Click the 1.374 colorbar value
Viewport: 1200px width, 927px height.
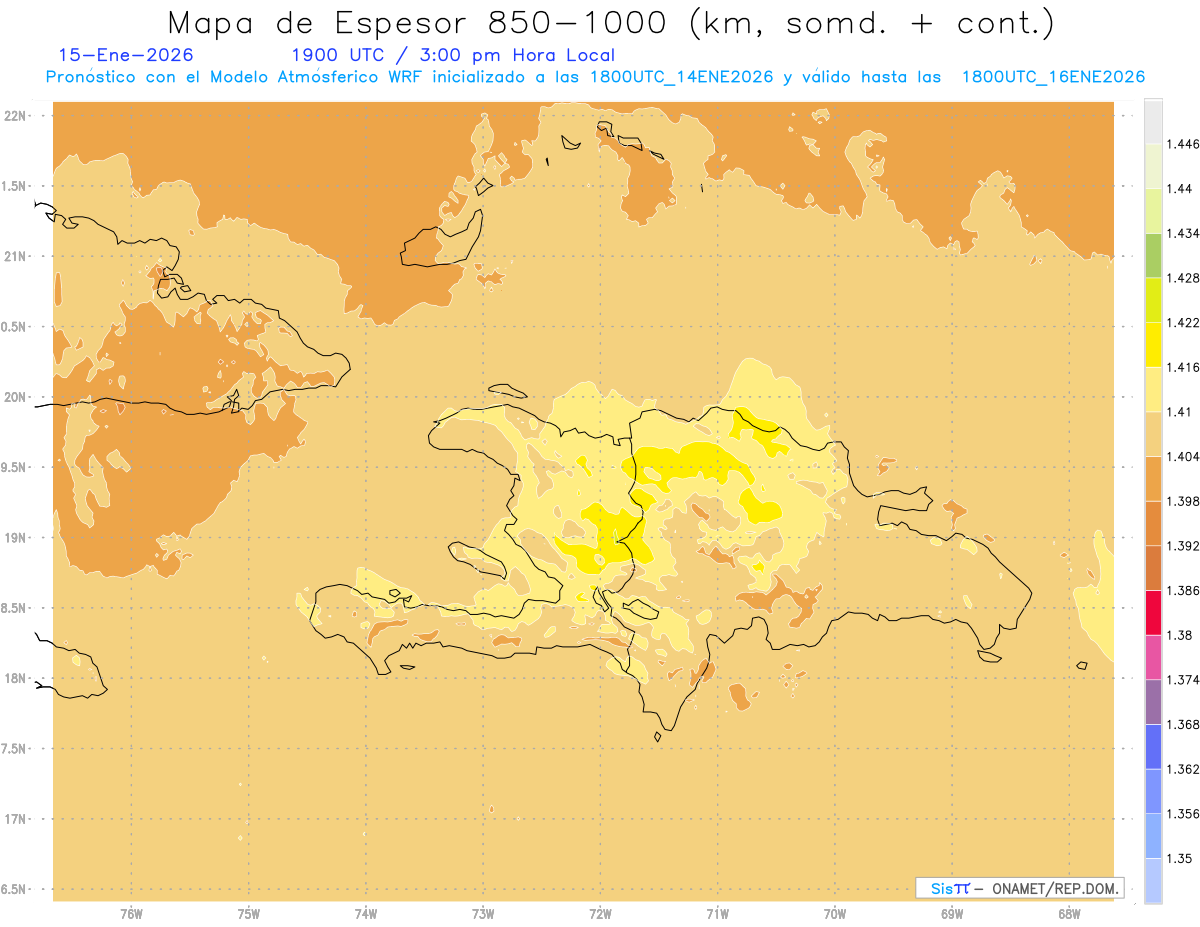point(1183,680)
